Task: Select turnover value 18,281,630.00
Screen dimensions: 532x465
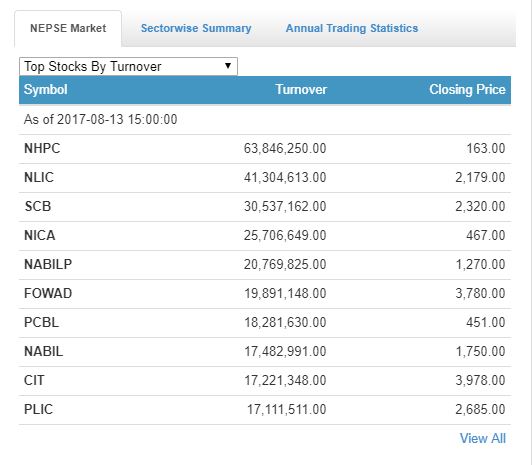Action: [285, 322]
